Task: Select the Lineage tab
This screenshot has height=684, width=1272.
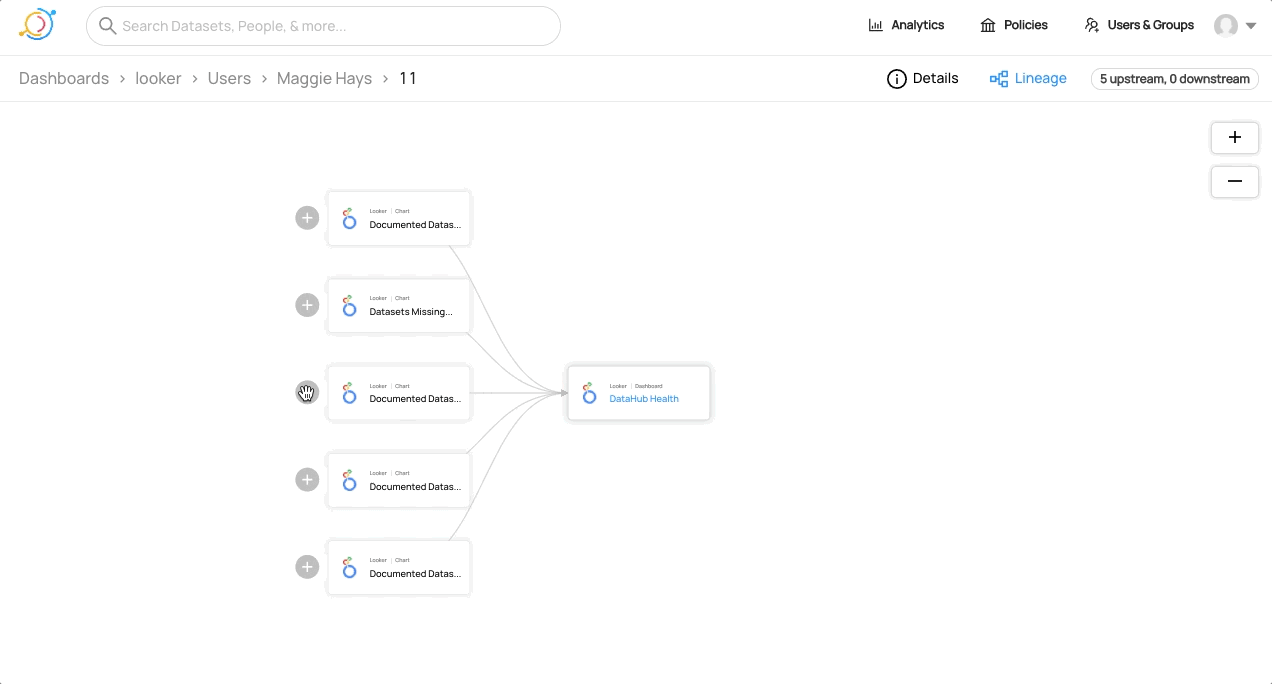Action: click(x=1028, y=78)
